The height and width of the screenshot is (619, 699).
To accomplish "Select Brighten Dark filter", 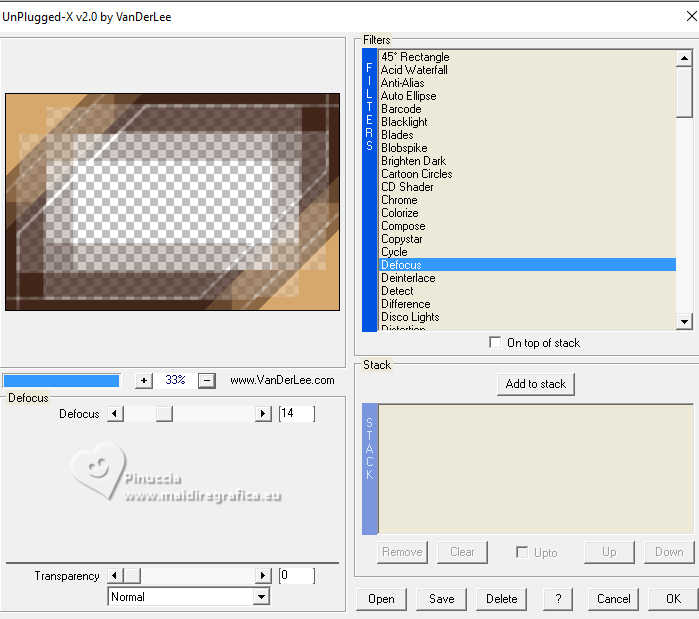I will tap(527, 161).
